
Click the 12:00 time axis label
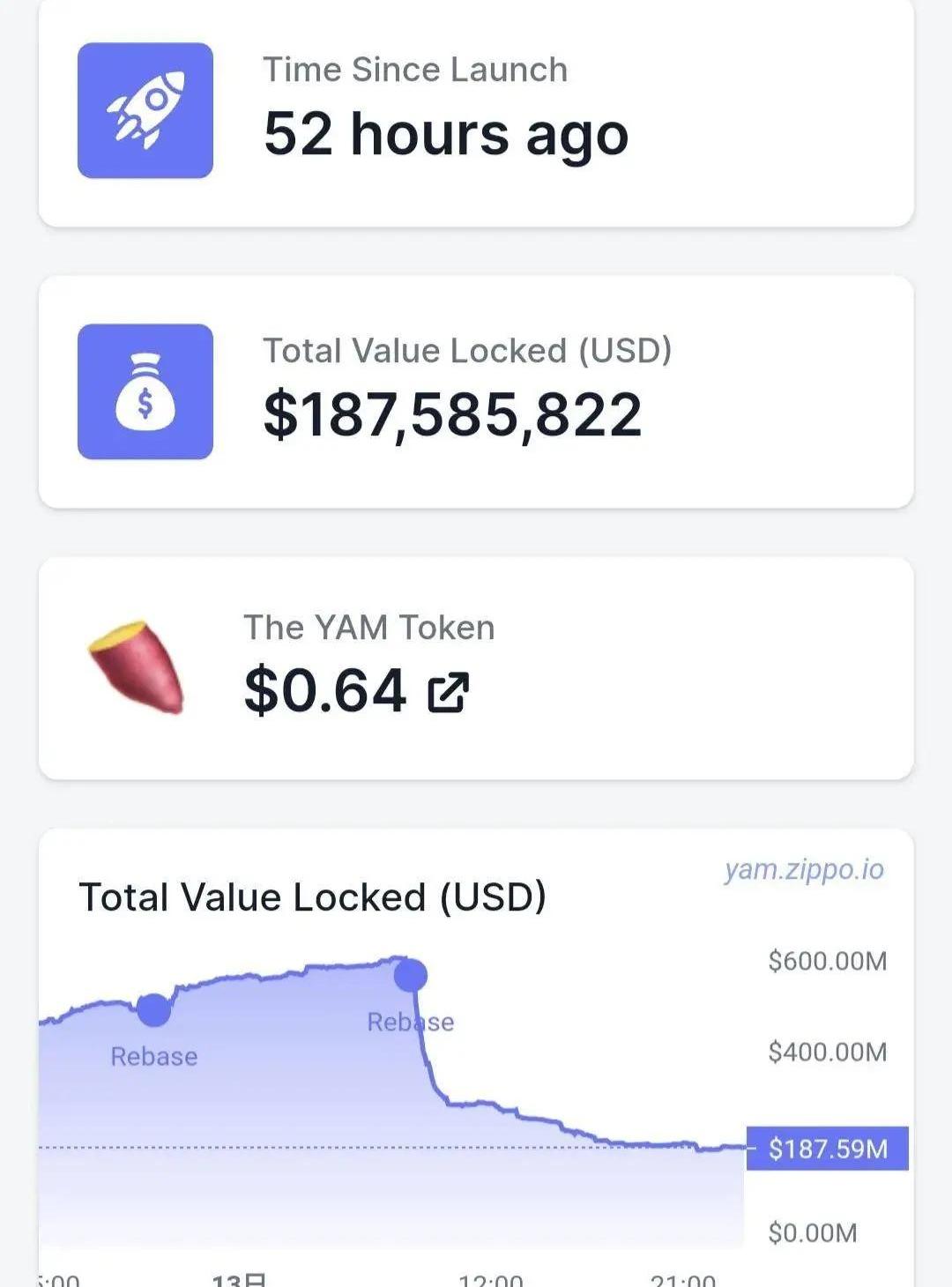491,1279
